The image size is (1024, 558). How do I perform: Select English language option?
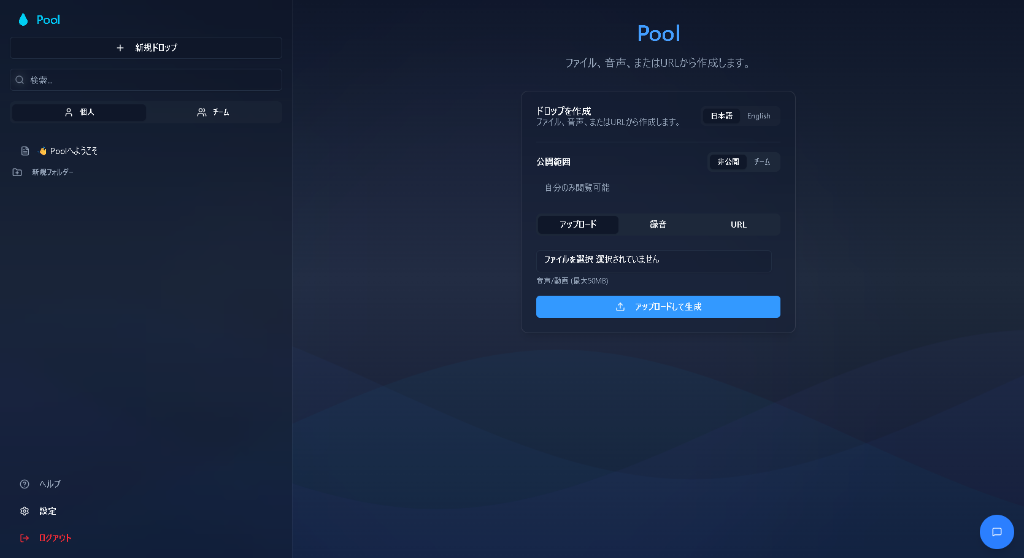(759, 116)
